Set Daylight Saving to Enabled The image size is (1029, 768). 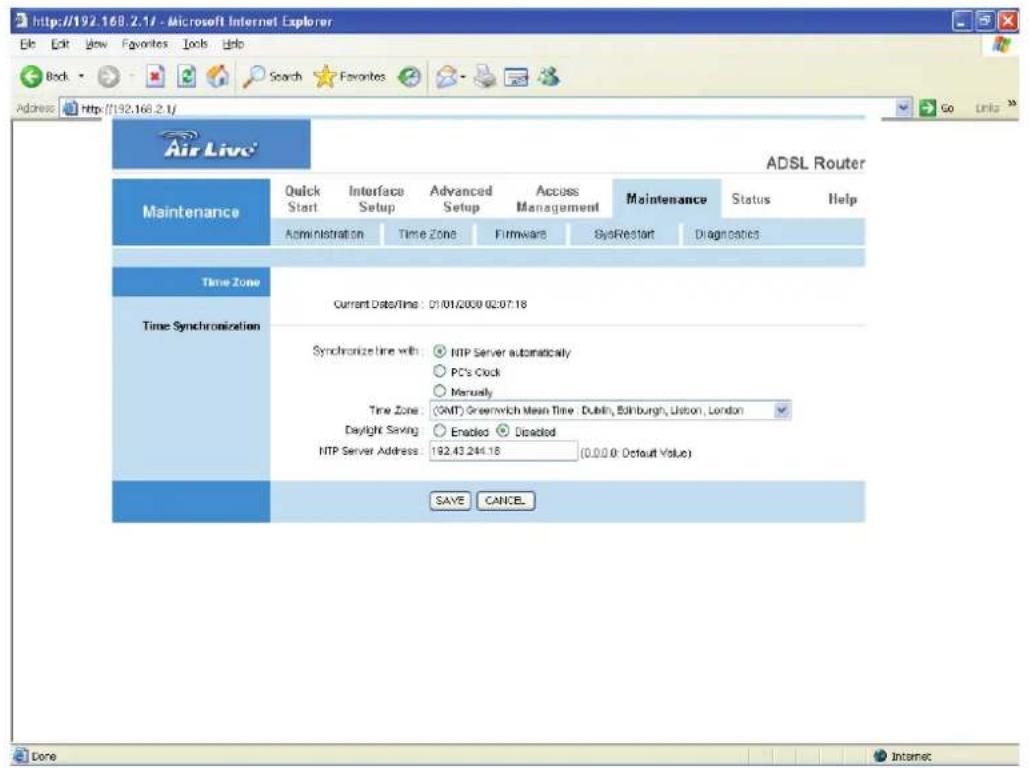tap(440, 431)
